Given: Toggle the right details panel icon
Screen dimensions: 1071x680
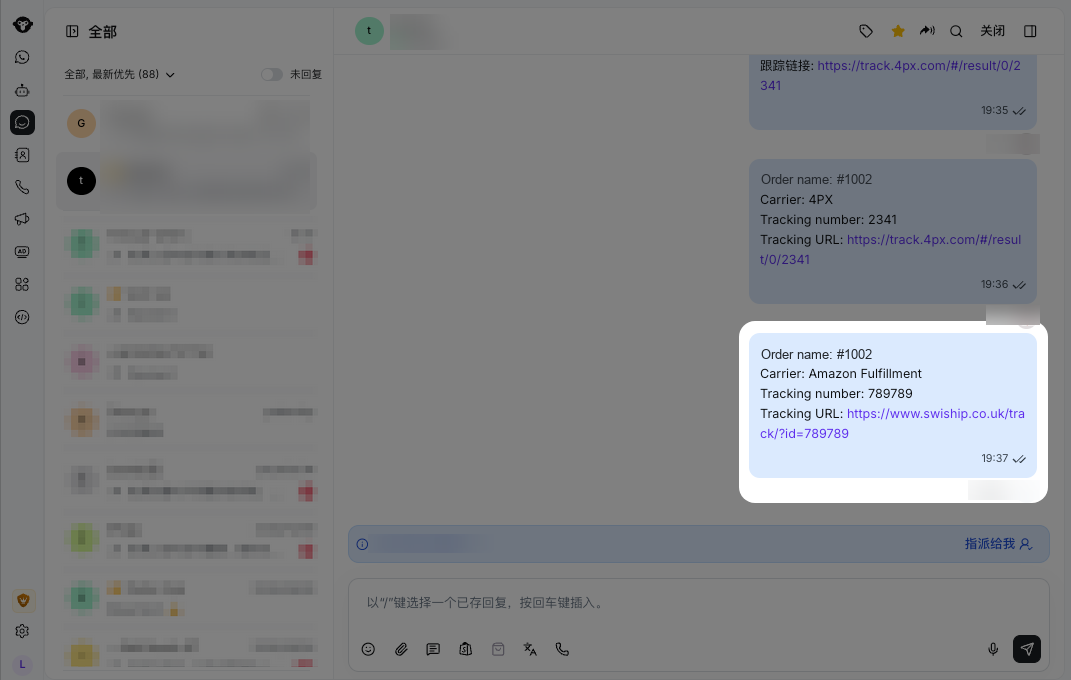Looking at the screenshot, I should click(1030, 31).
